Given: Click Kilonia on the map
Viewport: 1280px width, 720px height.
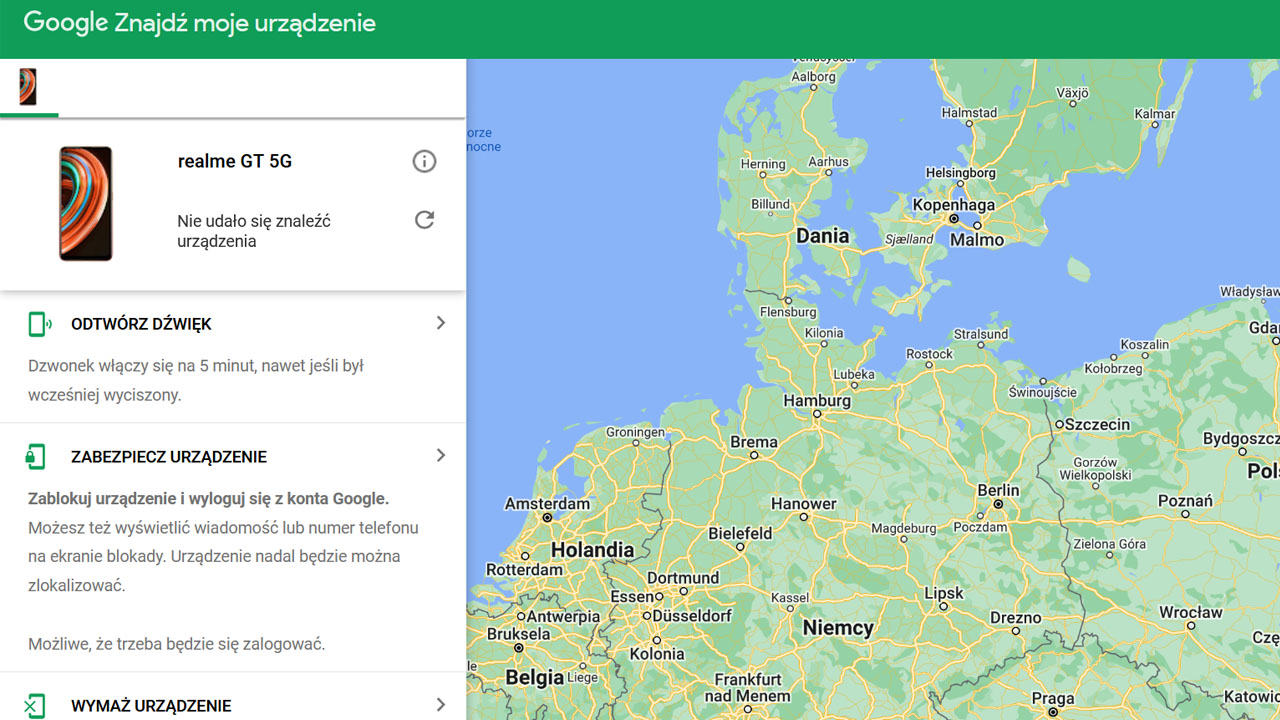Looking at the screenshot, I should pos(824,334).
